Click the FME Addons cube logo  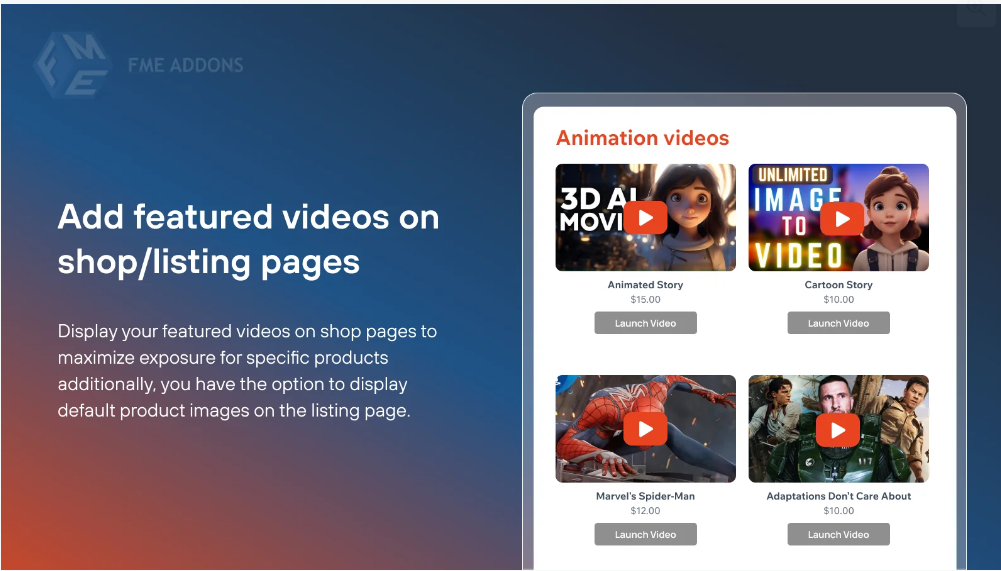pos(72,65)
